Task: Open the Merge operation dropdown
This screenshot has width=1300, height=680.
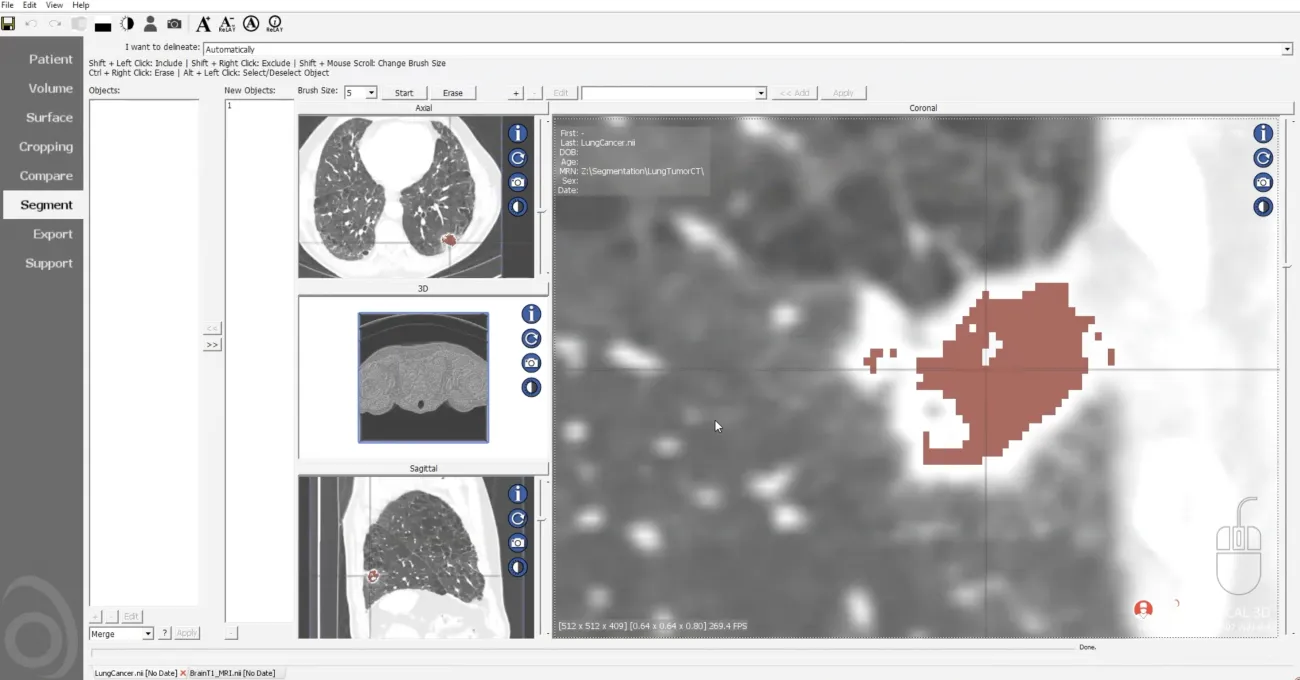Action: click(148, 634)
